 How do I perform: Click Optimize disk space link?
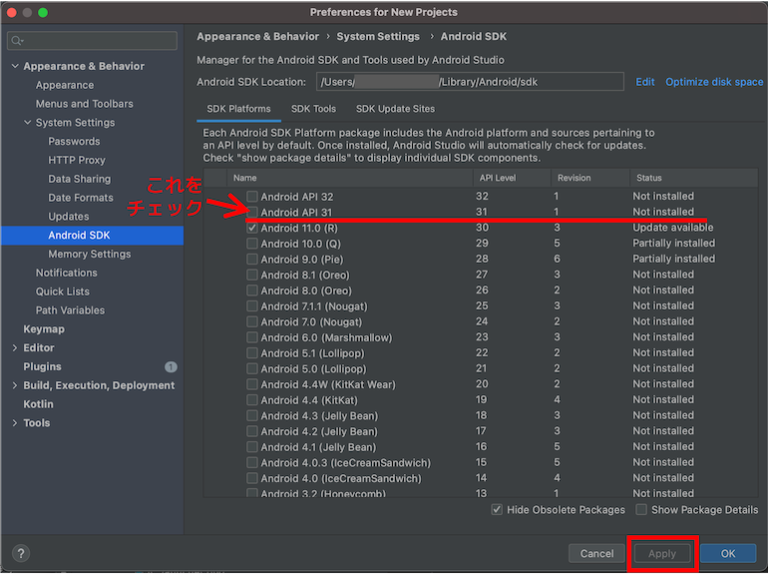tap(714, 82)
